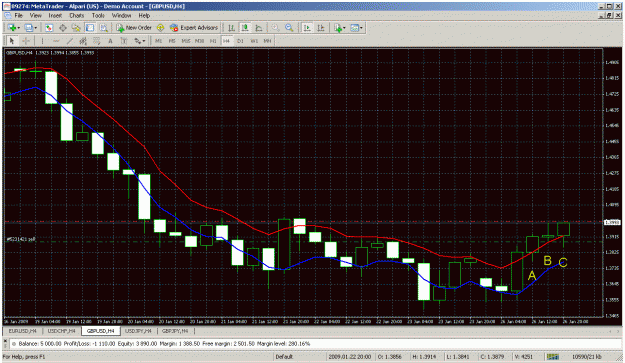The width and height of the screenshot is (625, 363).
Task: Open the View menu
Action: (x=35, y=16)
